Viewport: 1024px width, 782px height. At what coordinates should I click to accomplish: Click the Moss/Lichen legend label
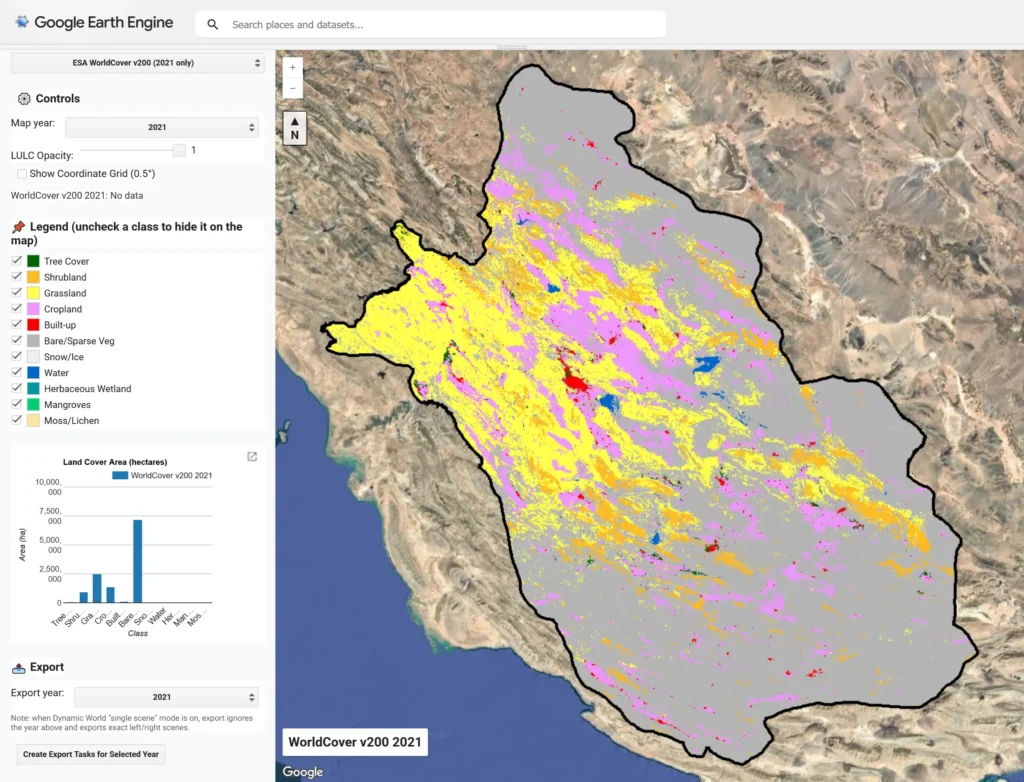click(x=72, y=421)
